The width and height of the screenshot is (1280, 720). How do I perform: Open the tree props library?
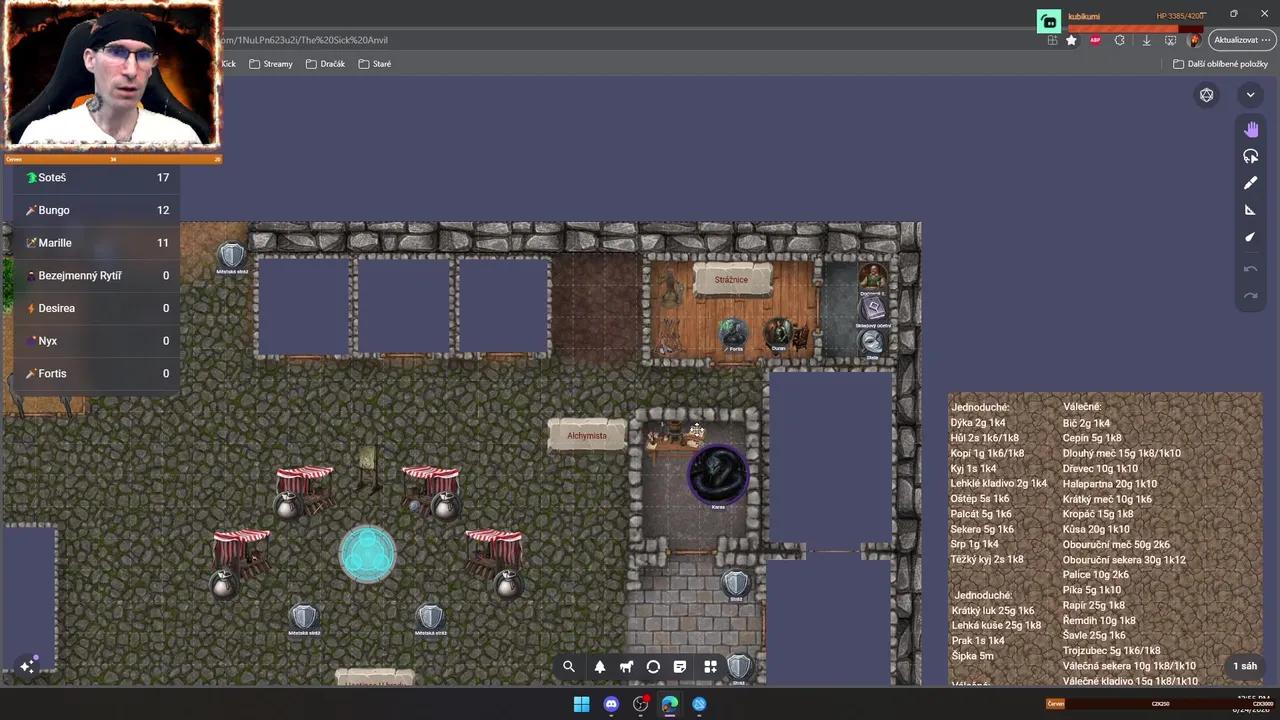[x=600, y=667]
